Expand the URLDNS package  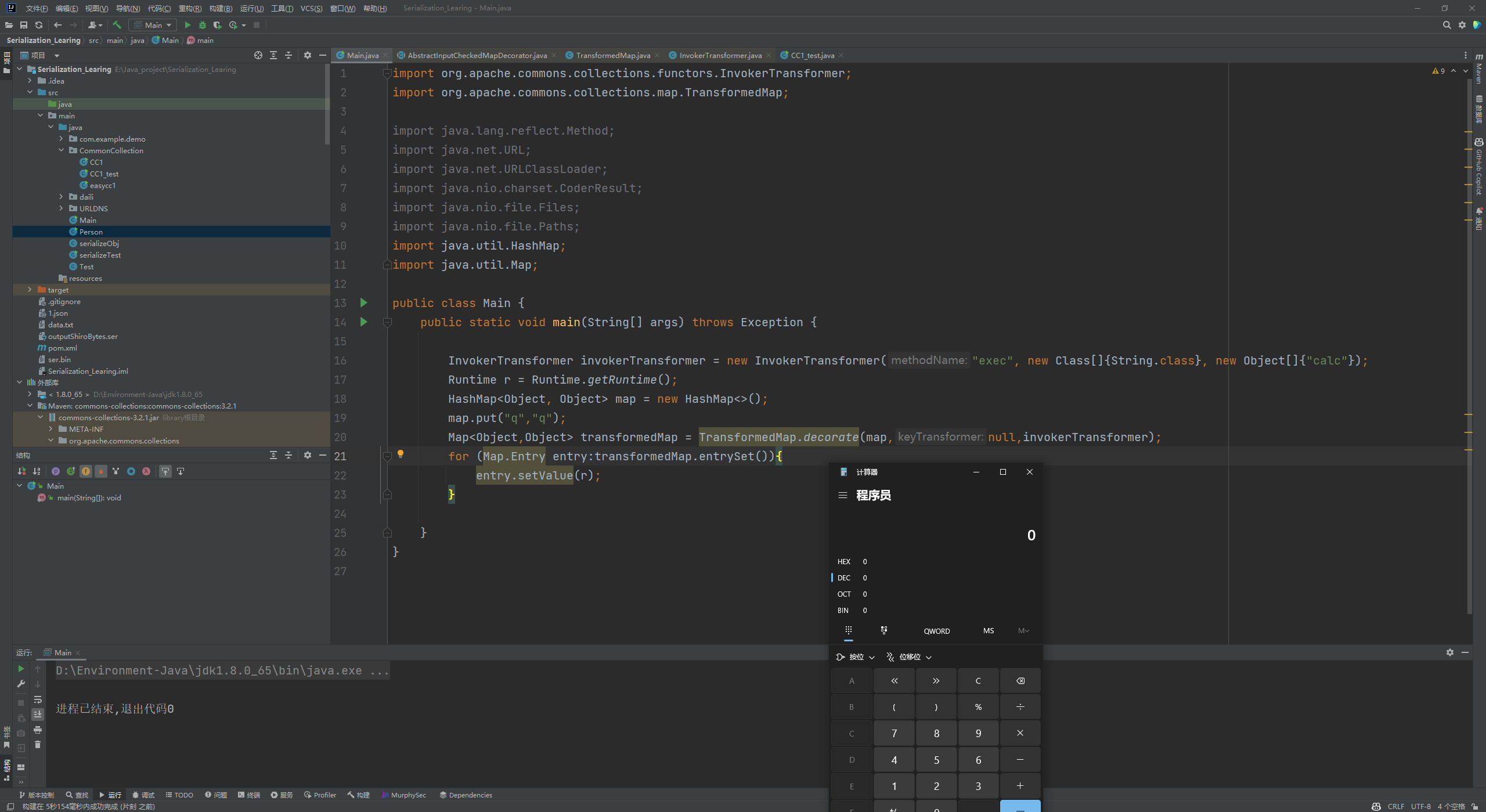coord(61,208)
